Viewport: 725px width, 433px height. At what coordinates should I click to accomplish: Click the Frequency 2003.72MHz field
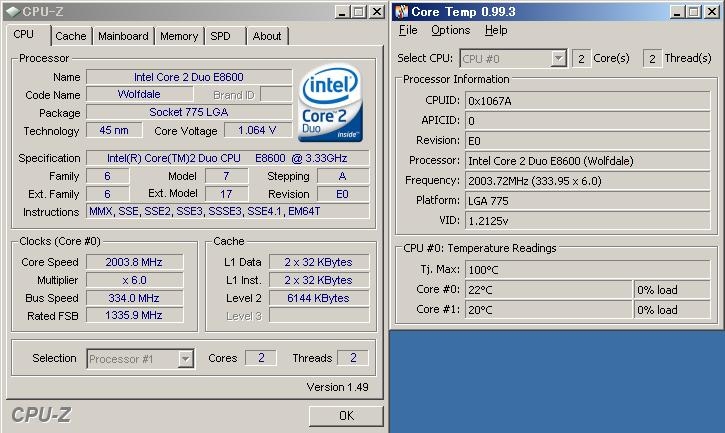click(x=587, y=181)
